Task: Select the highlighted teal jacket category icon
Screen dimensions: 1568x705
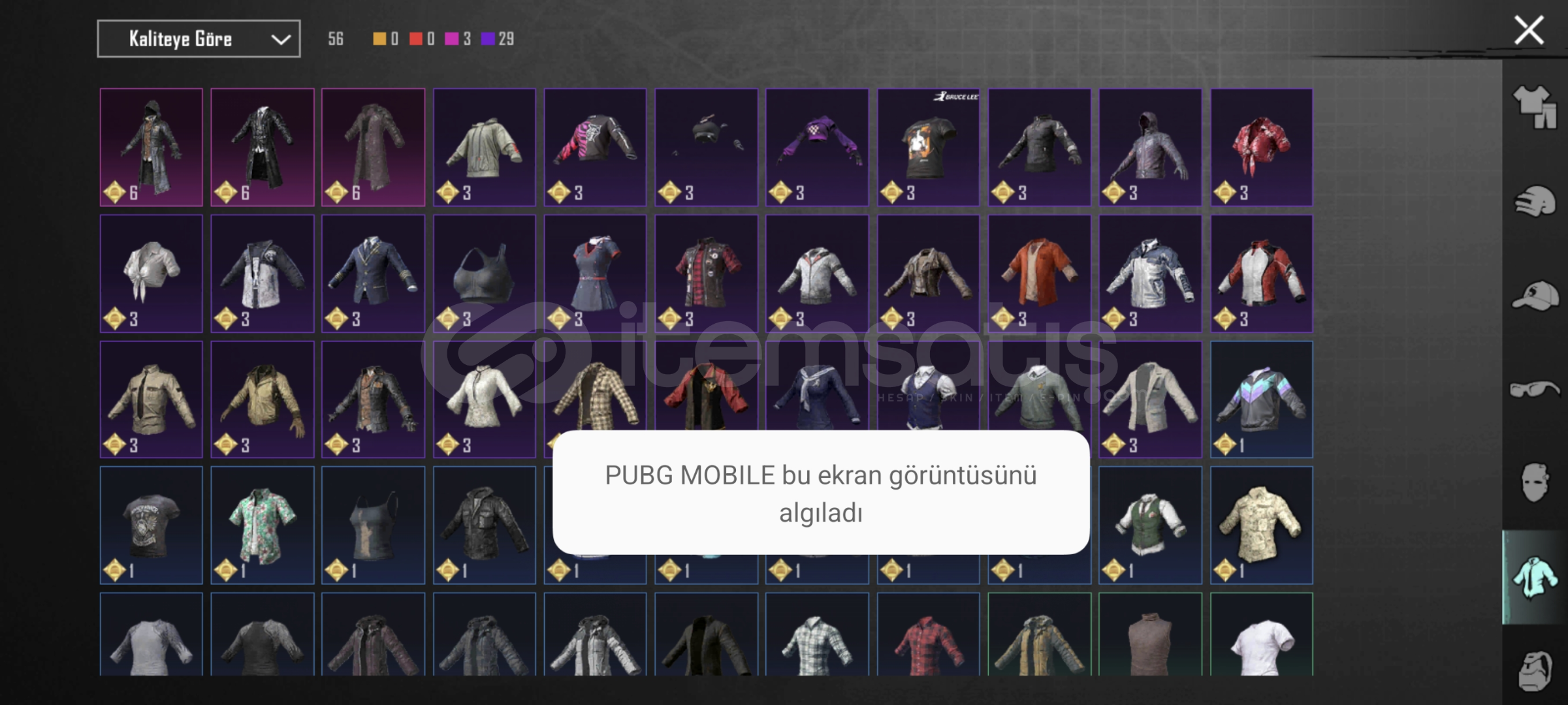Action: pos(1535,577)
